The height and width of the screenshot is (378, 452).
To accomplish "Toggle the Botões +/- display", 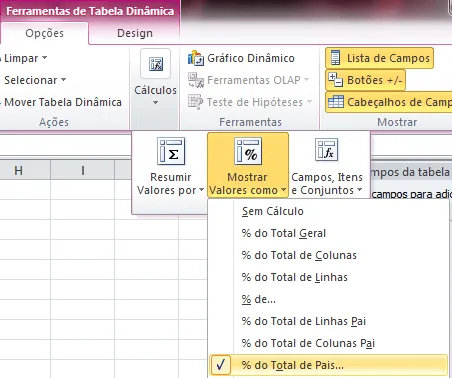I will pyautogui.click(x=365, y=80).
